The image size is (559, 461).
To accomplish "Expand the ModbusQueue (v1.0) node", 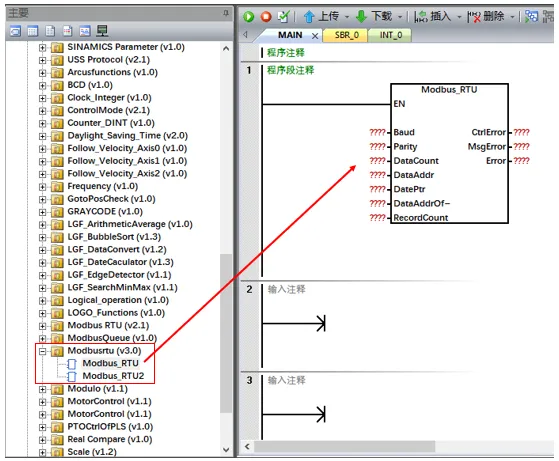I will [42, 338].
